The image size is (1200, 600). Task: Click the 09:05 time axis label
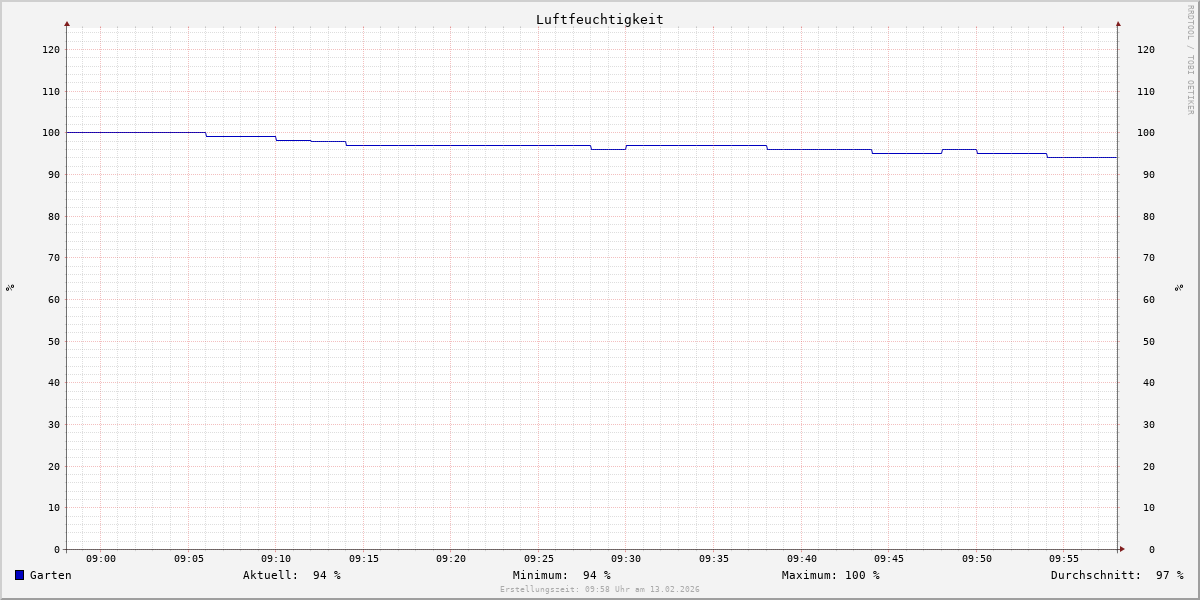click(x=189, y=559)
